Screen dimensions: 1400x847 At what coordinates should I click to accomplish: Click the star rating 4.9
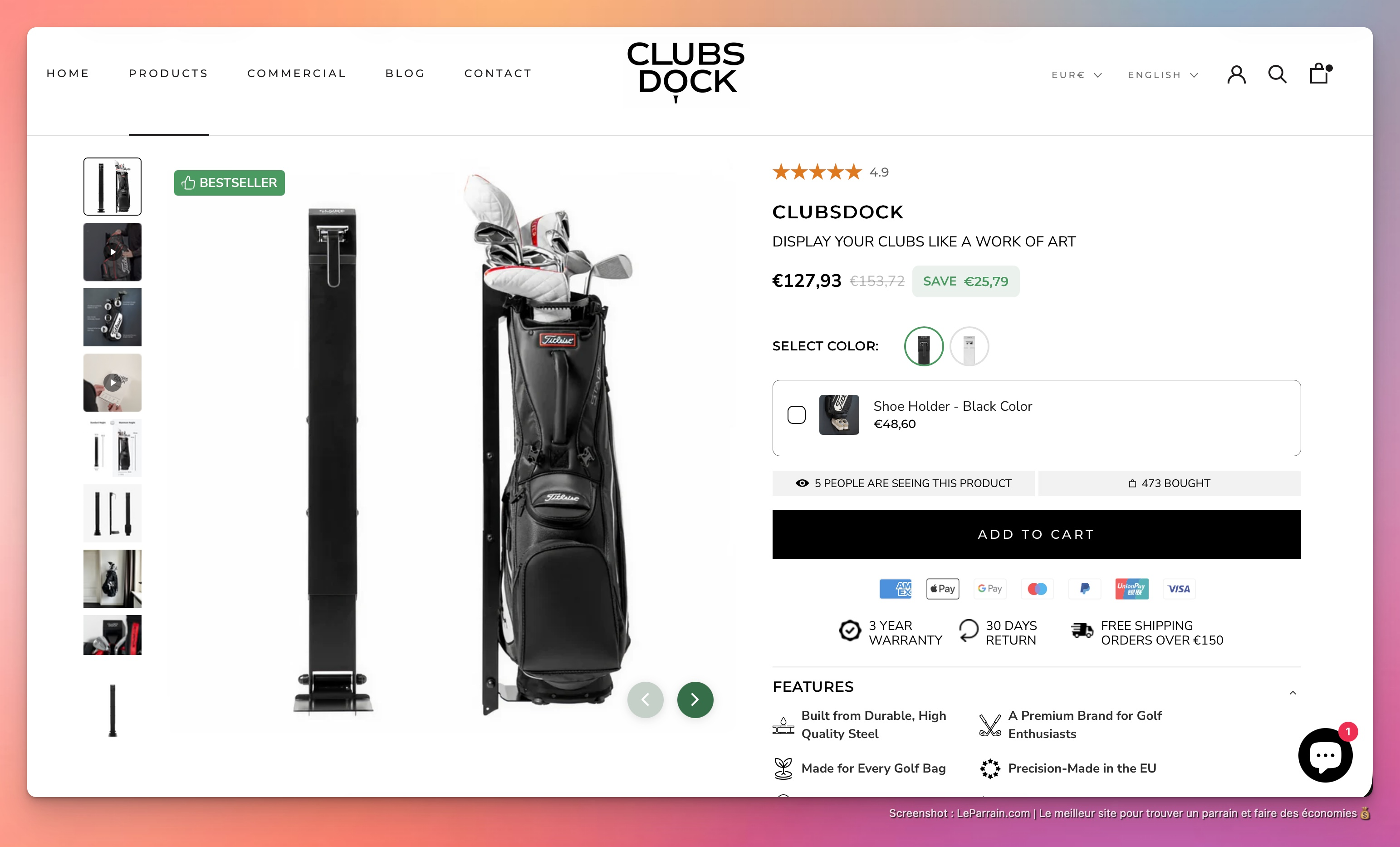coord(831,172)
